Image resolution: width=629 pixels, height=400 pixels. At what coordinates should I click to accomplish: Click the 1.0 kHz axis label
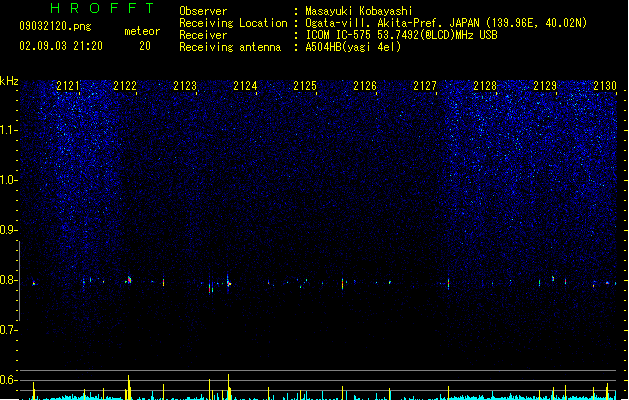click(8, 180)
